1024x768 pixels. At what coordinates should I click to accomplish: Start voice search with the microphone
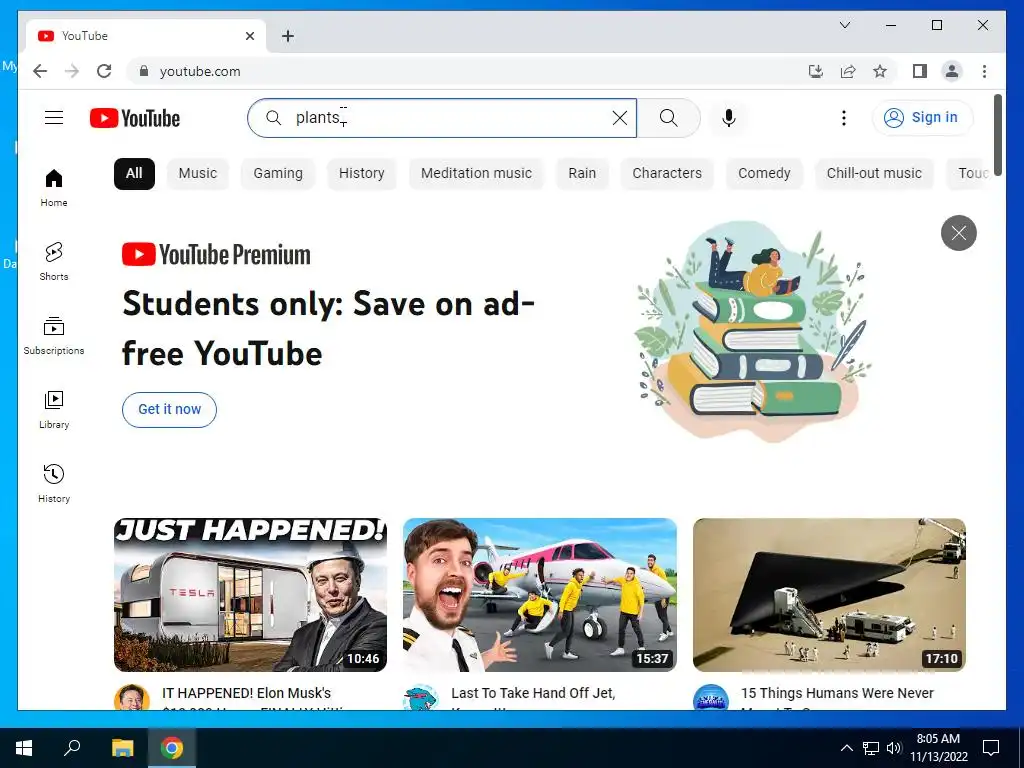tap(729, 118)
